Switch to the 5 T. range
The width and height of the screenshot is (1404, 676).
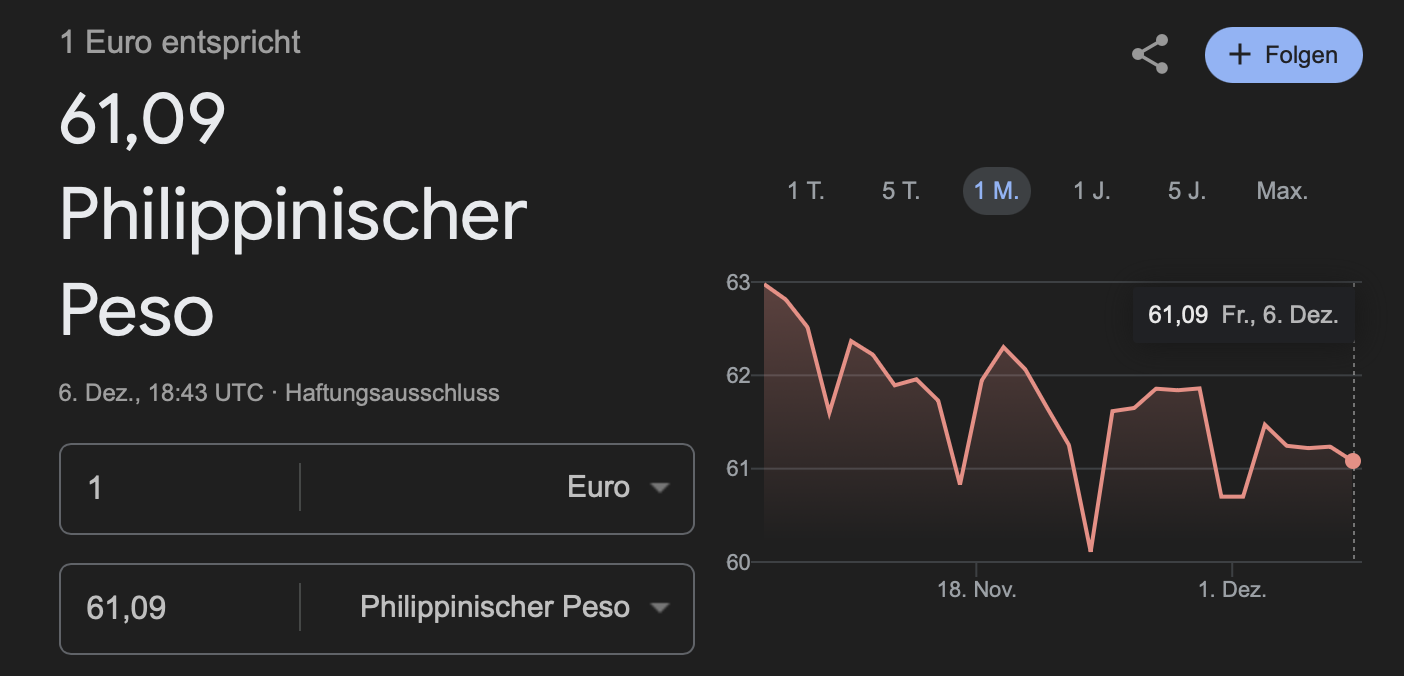tap(901, 191)
